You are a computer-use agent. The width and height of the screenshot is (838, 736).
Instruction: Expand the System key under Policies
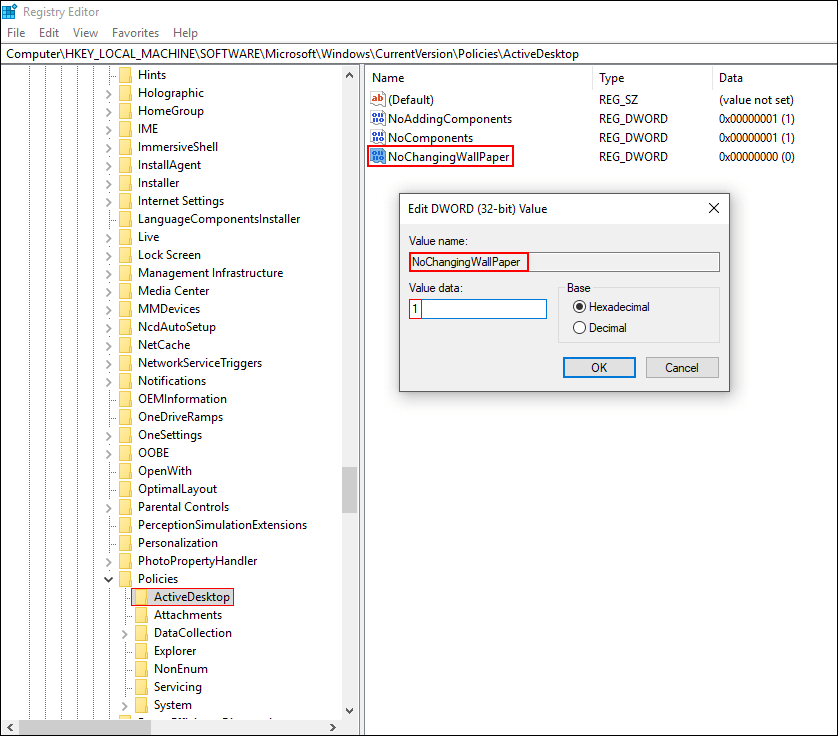click(x=125, y=706)
